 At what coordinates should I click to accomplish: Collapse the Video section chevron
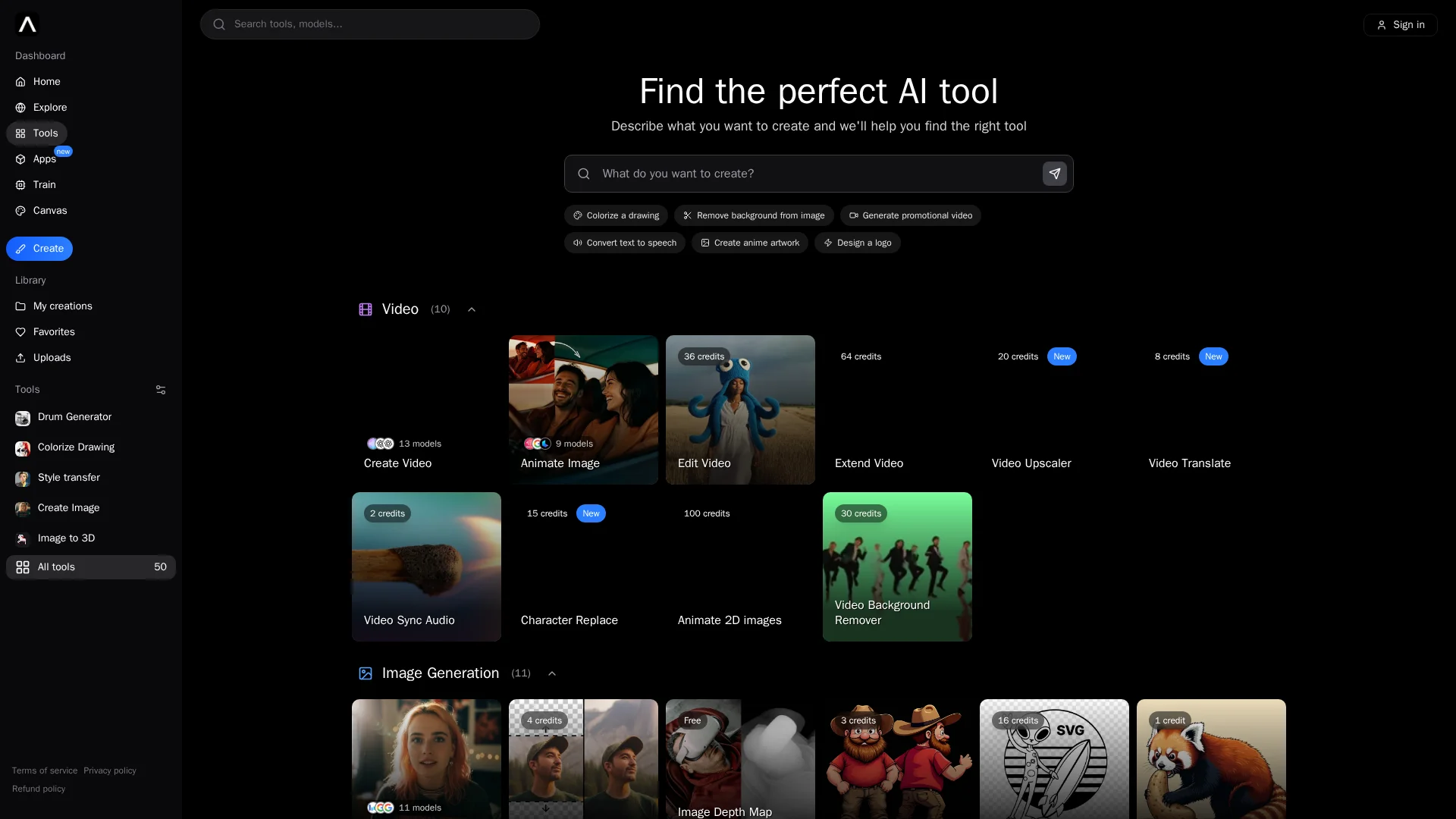pyautogui.click(x=472, y=309)
